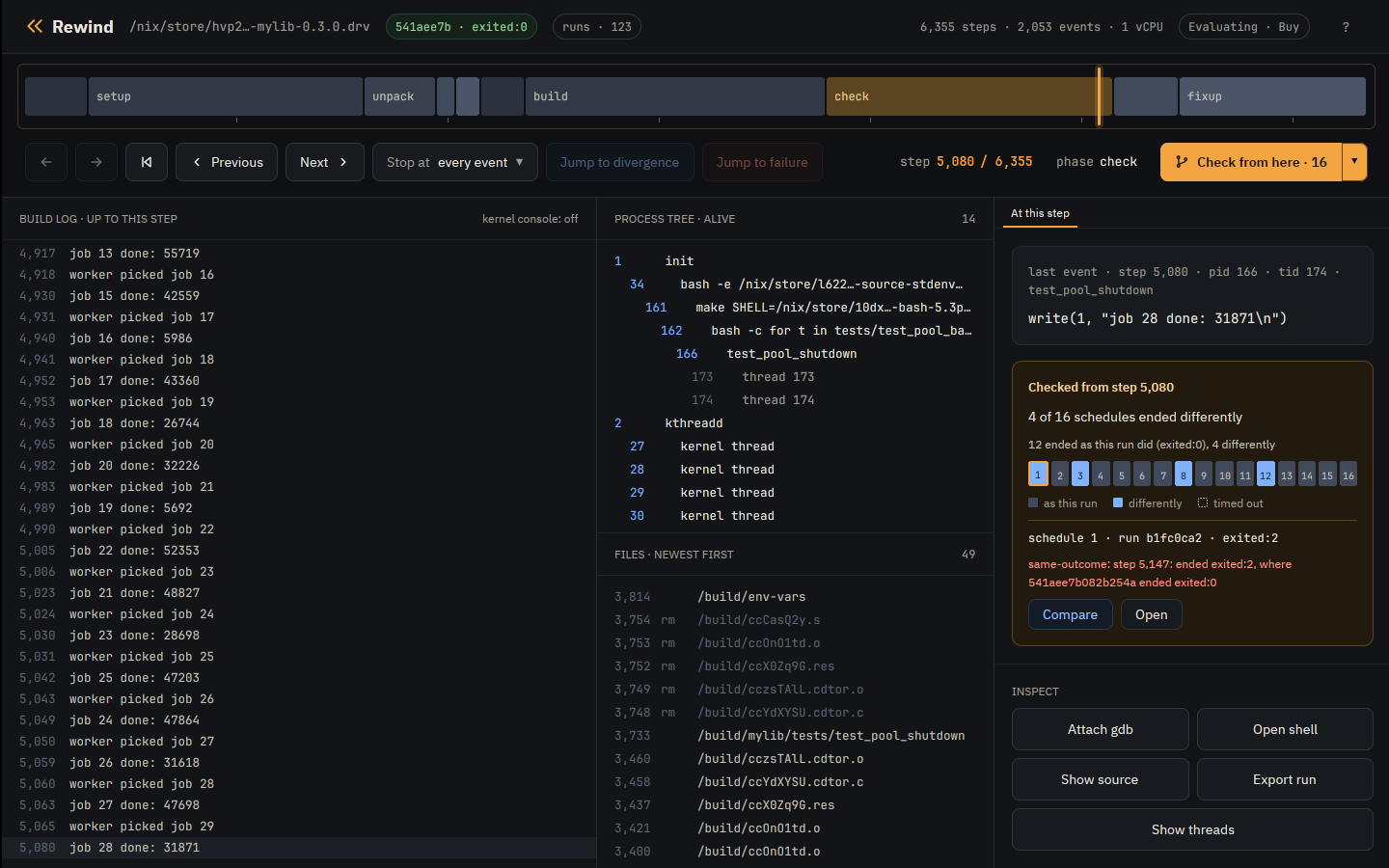Go back with the left arrow icon
The image size is (1389, 868).
tap(46, 162)
